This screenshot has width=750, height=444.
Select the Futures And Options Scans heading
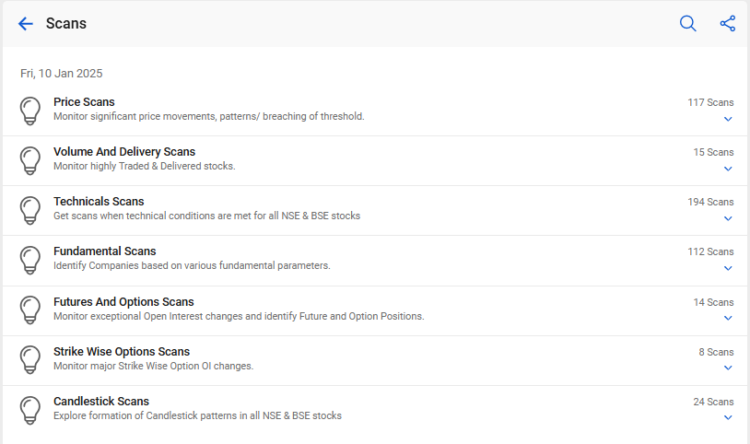(123, 301)
